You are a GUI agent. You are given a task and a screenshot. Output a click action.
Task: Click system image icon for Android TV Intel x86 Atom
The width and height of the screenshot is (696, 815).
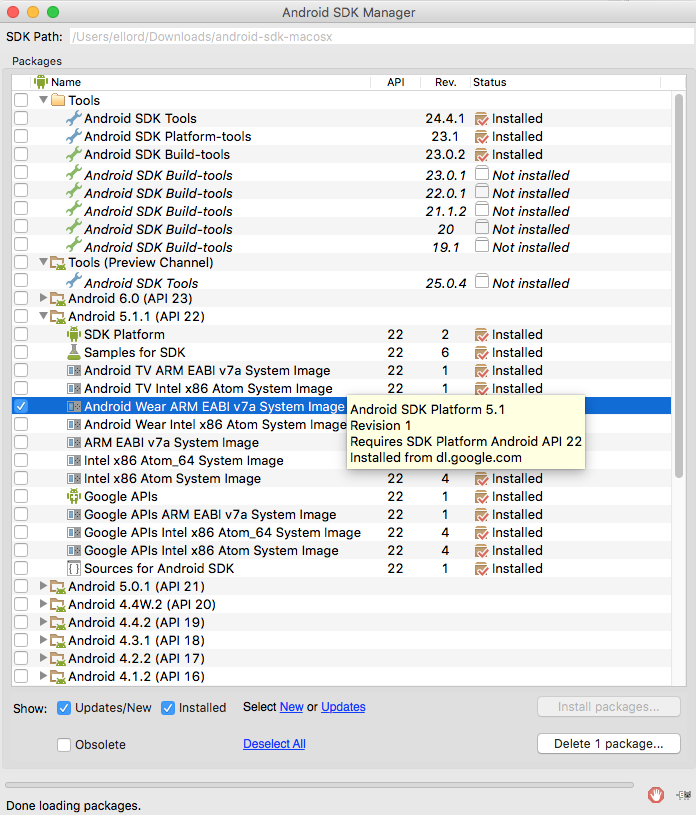point(74,388)
